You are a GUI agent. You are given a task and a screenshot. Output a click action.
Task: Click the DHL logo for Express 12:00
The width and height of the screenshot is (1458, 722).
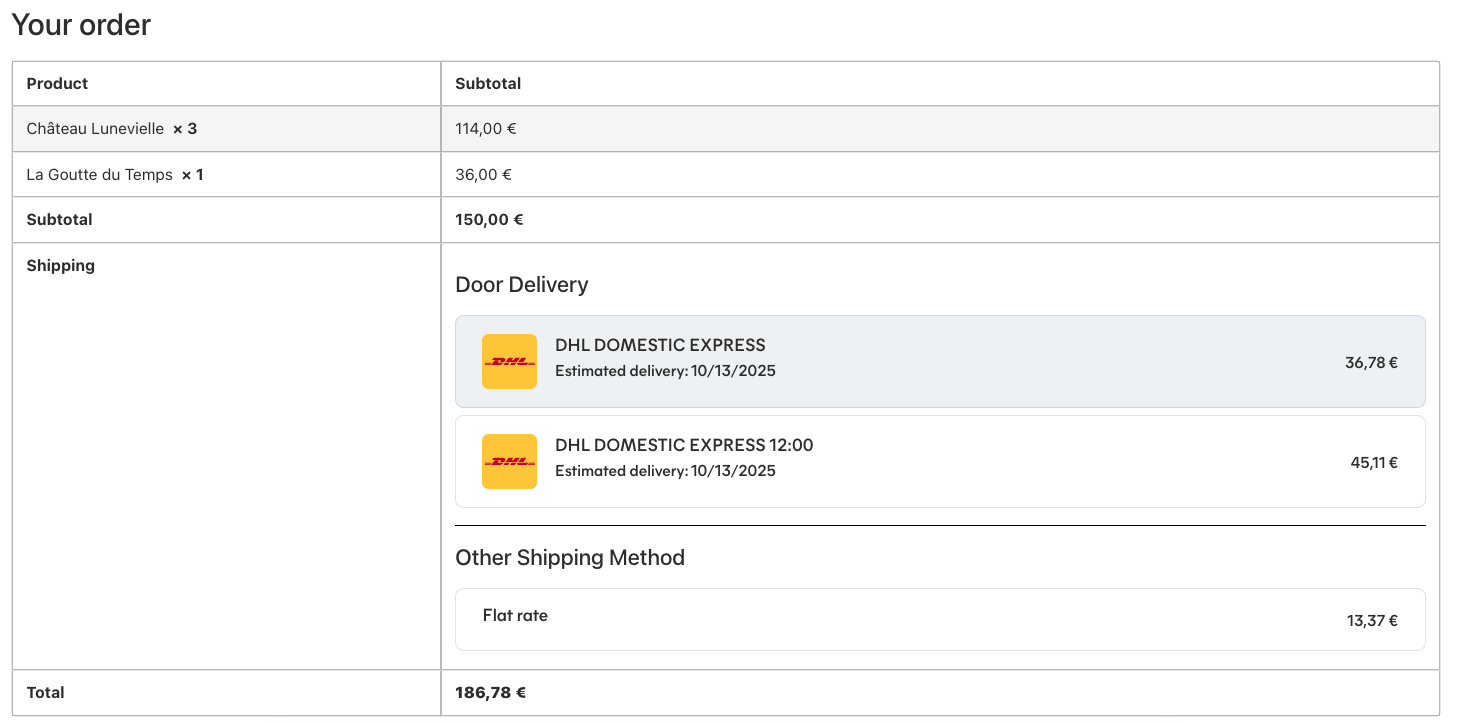point(509,461)
